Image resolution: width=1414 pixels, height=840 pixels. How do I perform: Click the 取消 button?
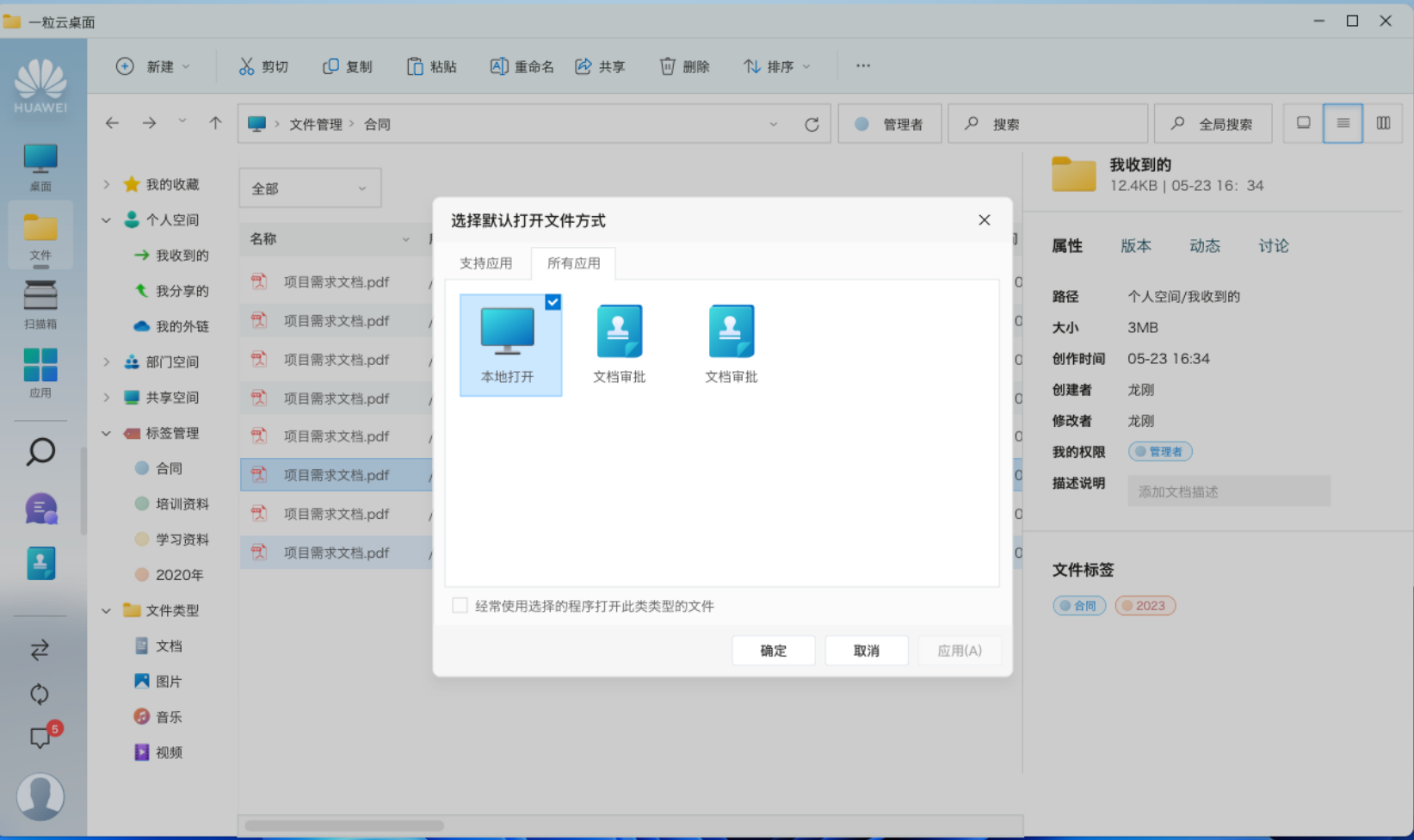pyautogui.click(x=866, y=651)
